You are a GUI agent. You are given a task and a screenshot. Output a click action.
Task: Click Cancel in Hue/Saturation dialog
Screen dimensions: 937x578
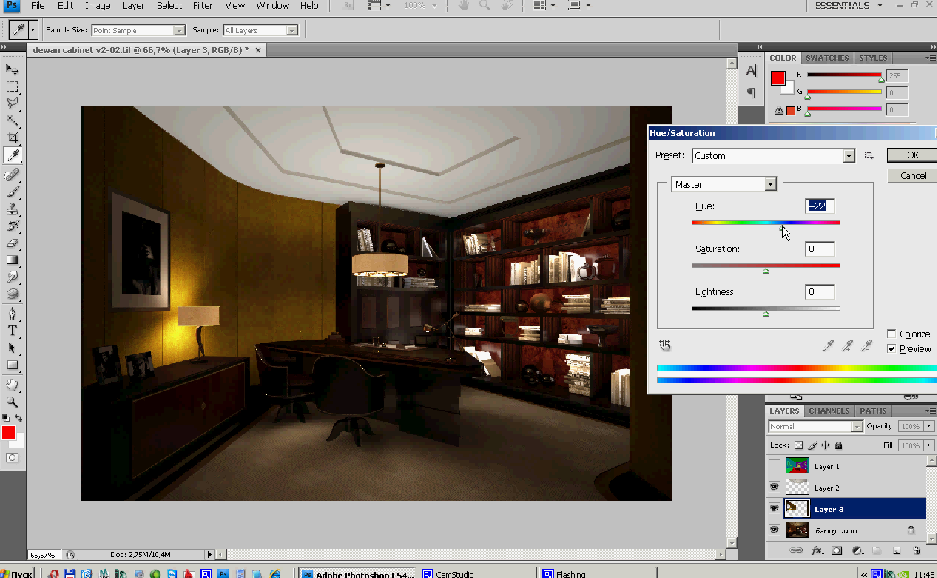pos(912,176)
